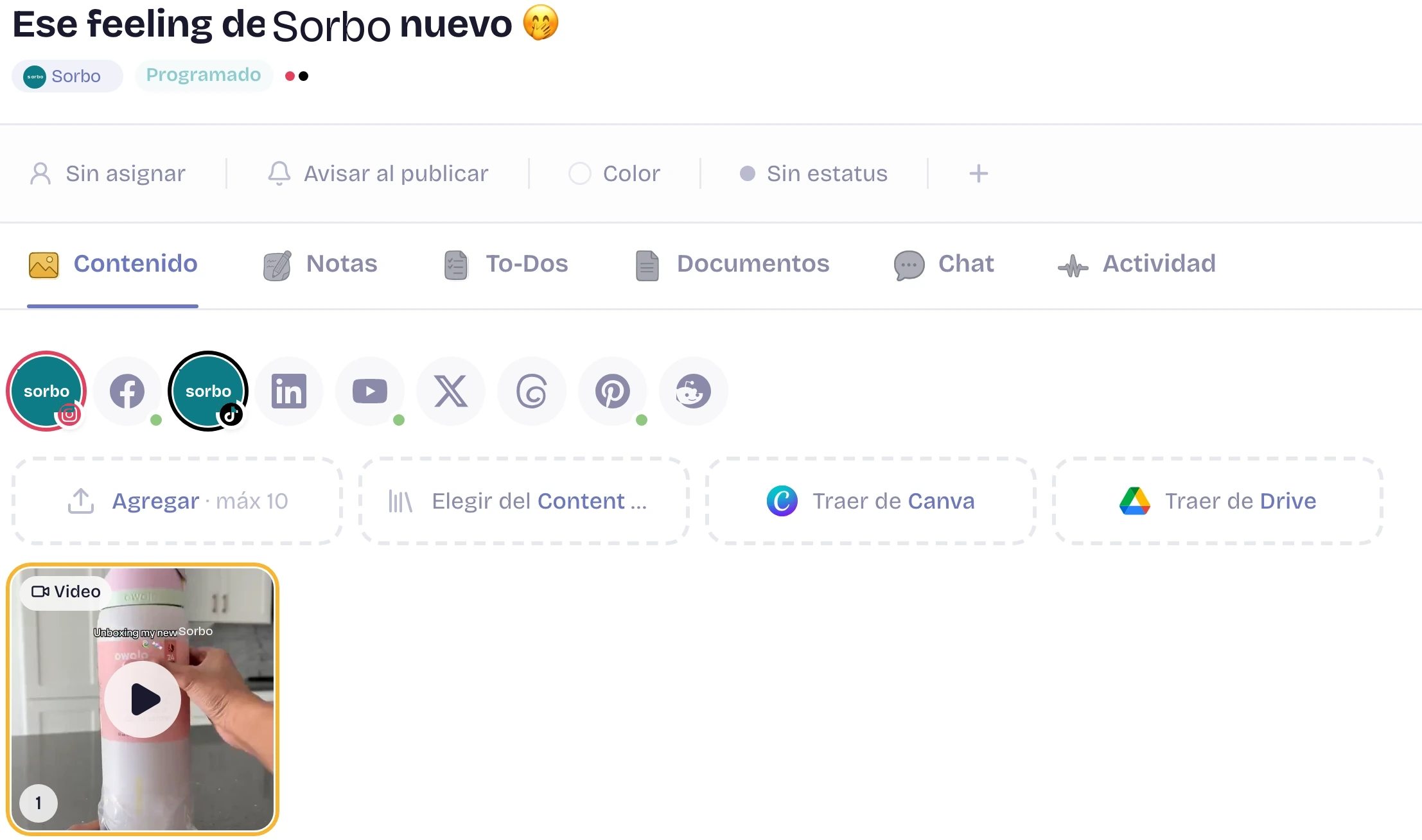
Task: Click the post title text
Action: (286, 24)
